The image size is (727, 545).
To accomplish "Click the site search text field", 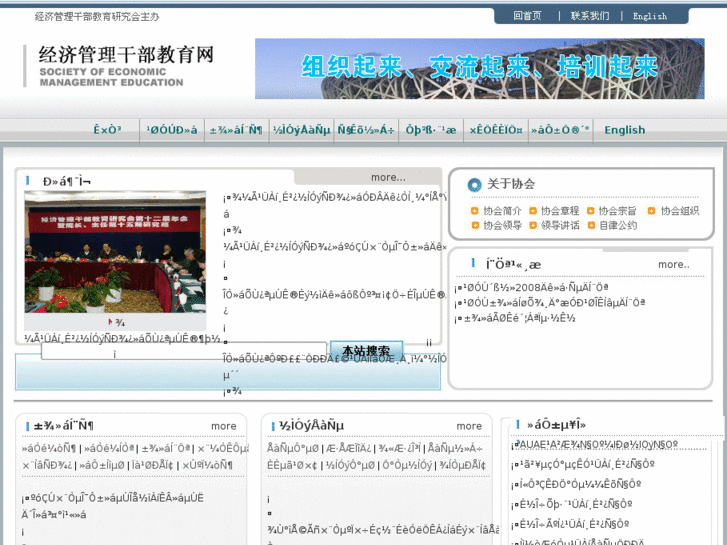I will pos(184,351).
